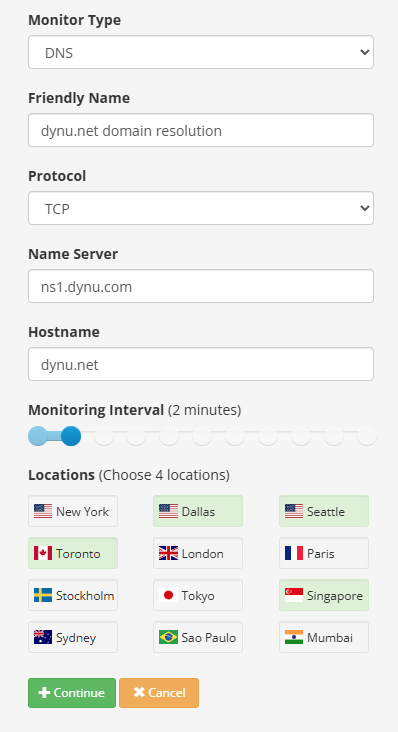Click the US flag icon on Seattle
Viewport: 398px width, 732px height.
coord(294,511)
